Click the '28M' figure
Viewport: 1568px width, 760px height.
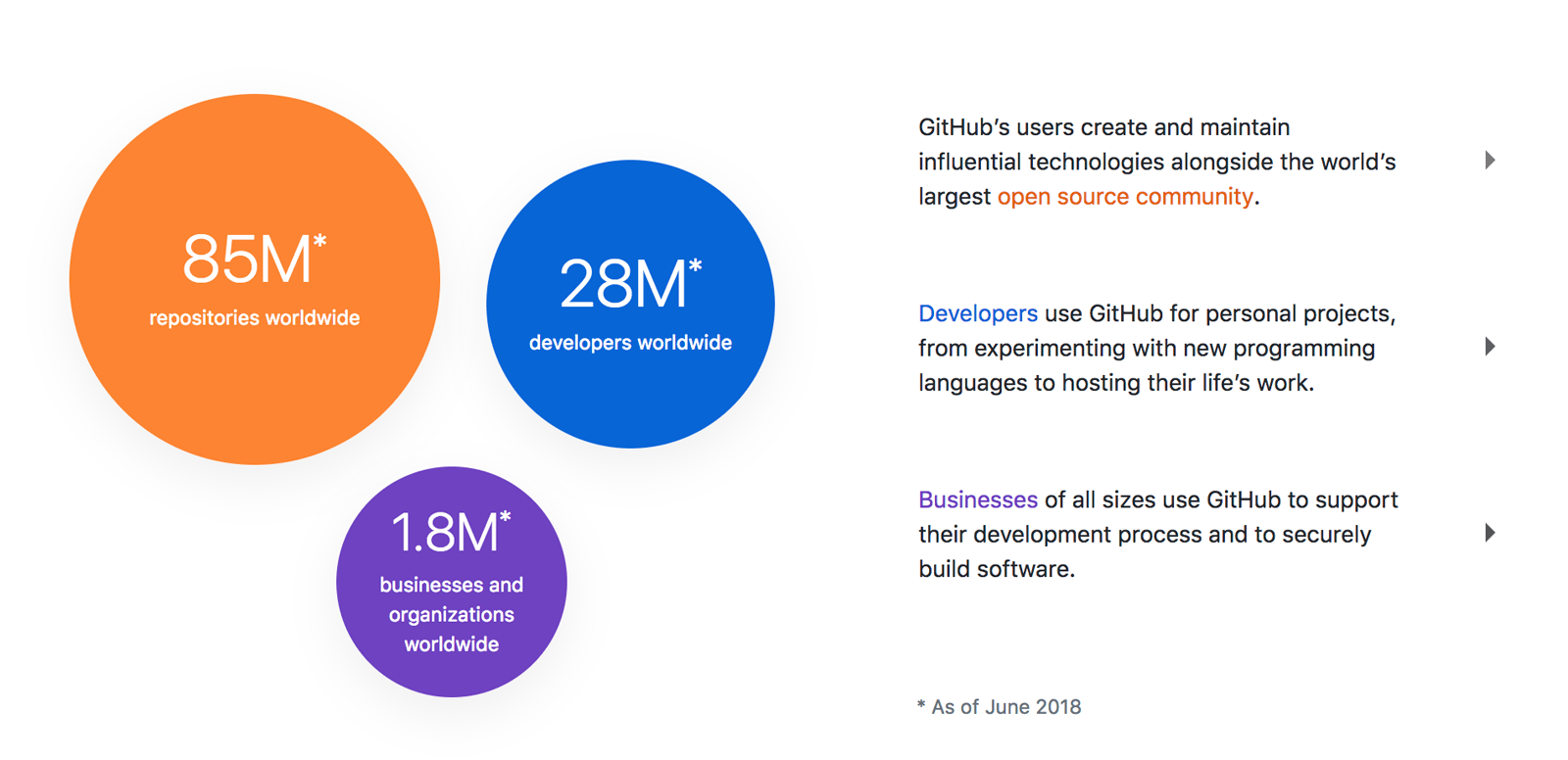[630, 284]
